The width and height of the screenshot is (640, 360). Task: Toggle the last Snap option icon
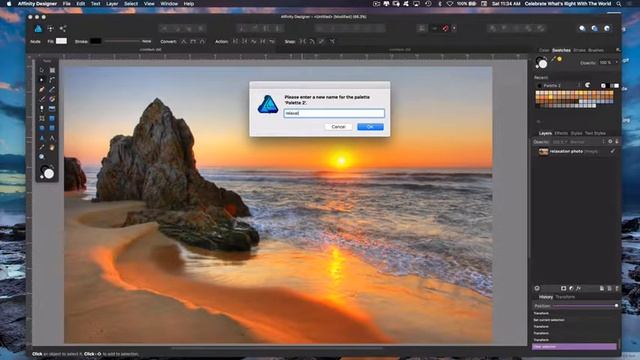tap(332, 42)
